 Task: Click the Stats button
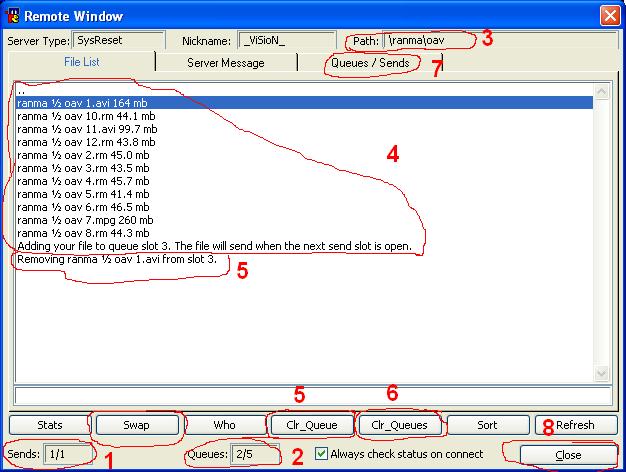50,425
